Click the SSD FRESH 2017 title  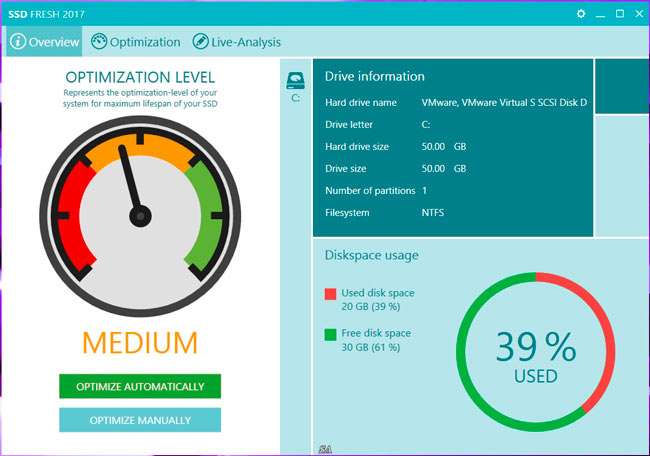(46, 14)
